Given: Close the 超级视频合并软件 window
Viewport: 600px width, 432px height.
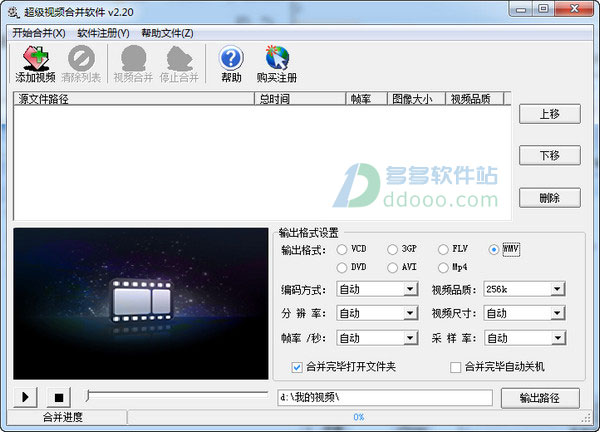Looking at the screenshot, I should pyautogui.click(x=574, y=9).
